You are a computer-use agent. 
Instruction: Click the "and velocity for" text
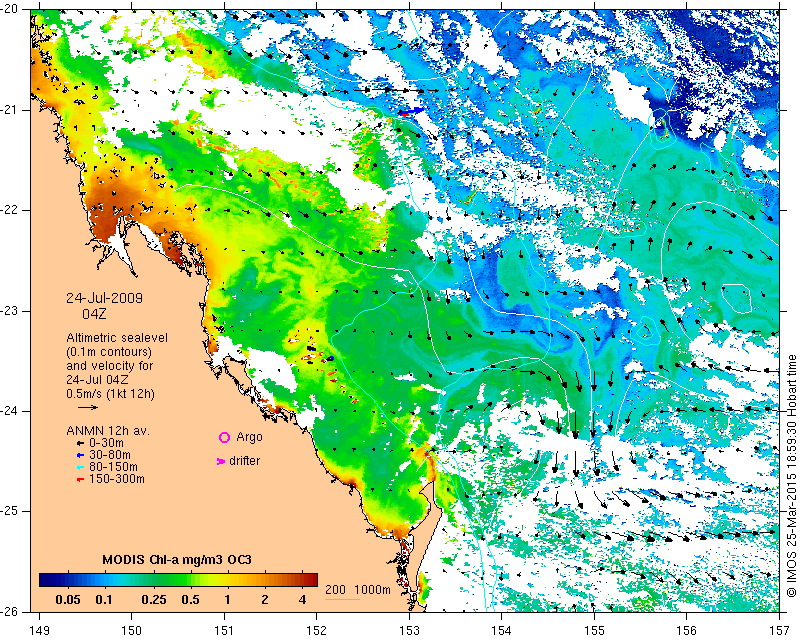pos(110,366)
